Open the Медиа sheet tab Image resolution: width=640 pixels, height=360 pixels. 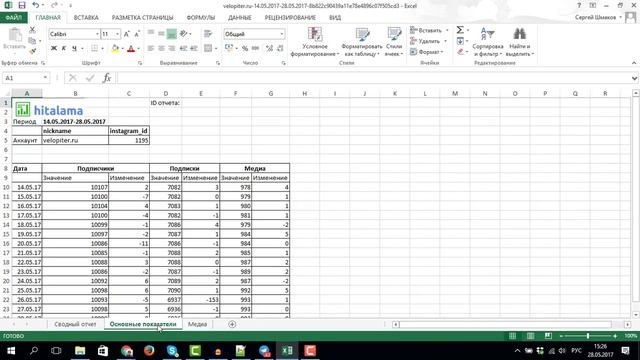pos(197,324)
